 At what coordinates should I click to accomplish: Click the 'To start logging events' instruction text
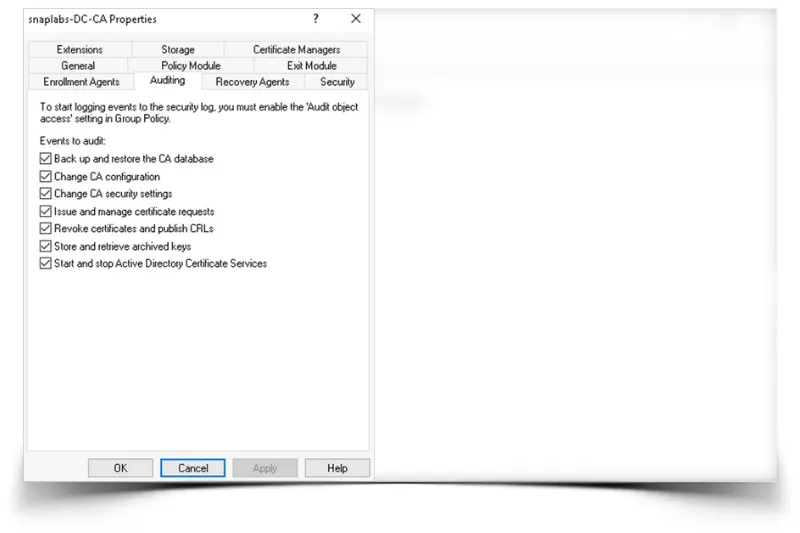[199, 113]
